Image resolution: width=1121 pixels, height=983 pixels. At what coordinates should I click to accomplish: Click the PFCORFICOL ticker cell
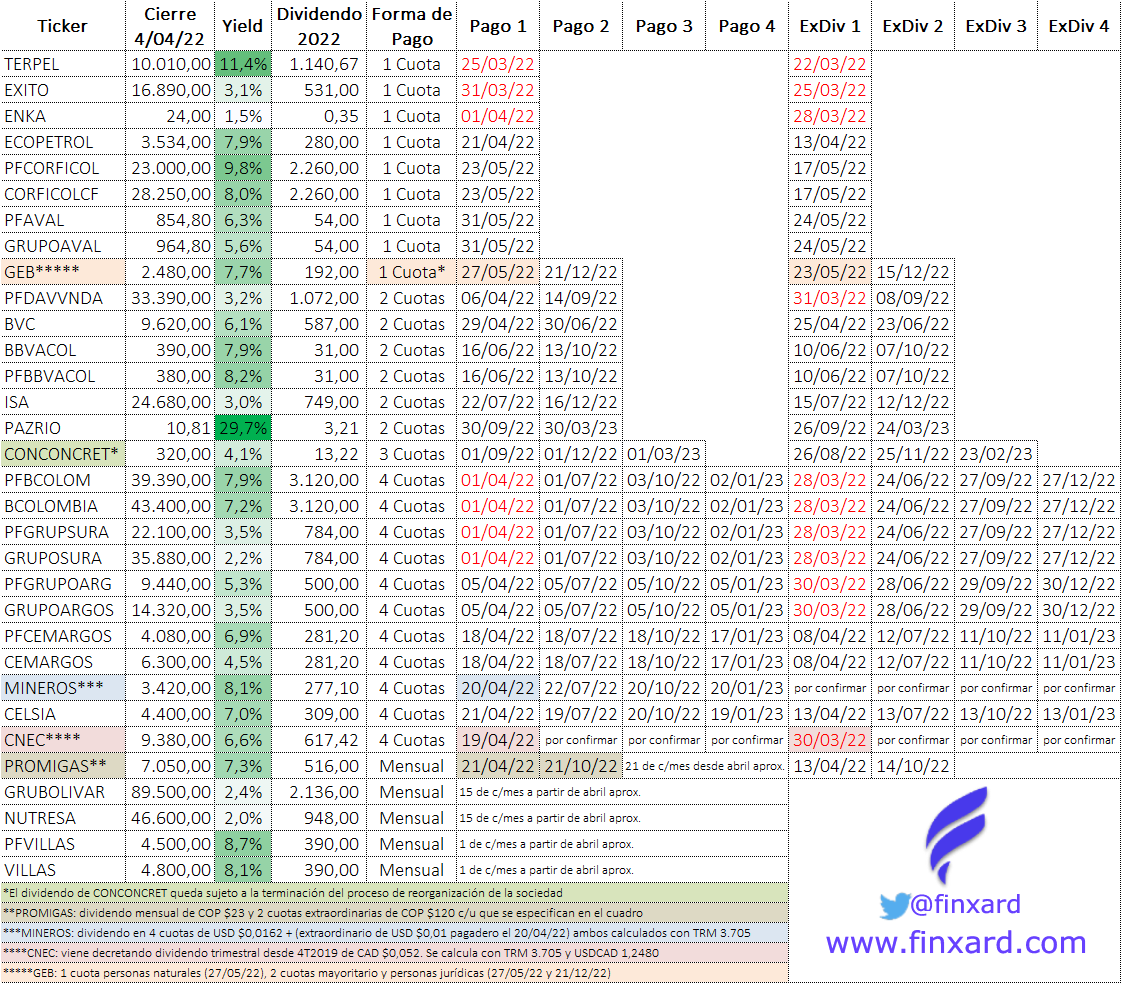click(x=63, y=168)
